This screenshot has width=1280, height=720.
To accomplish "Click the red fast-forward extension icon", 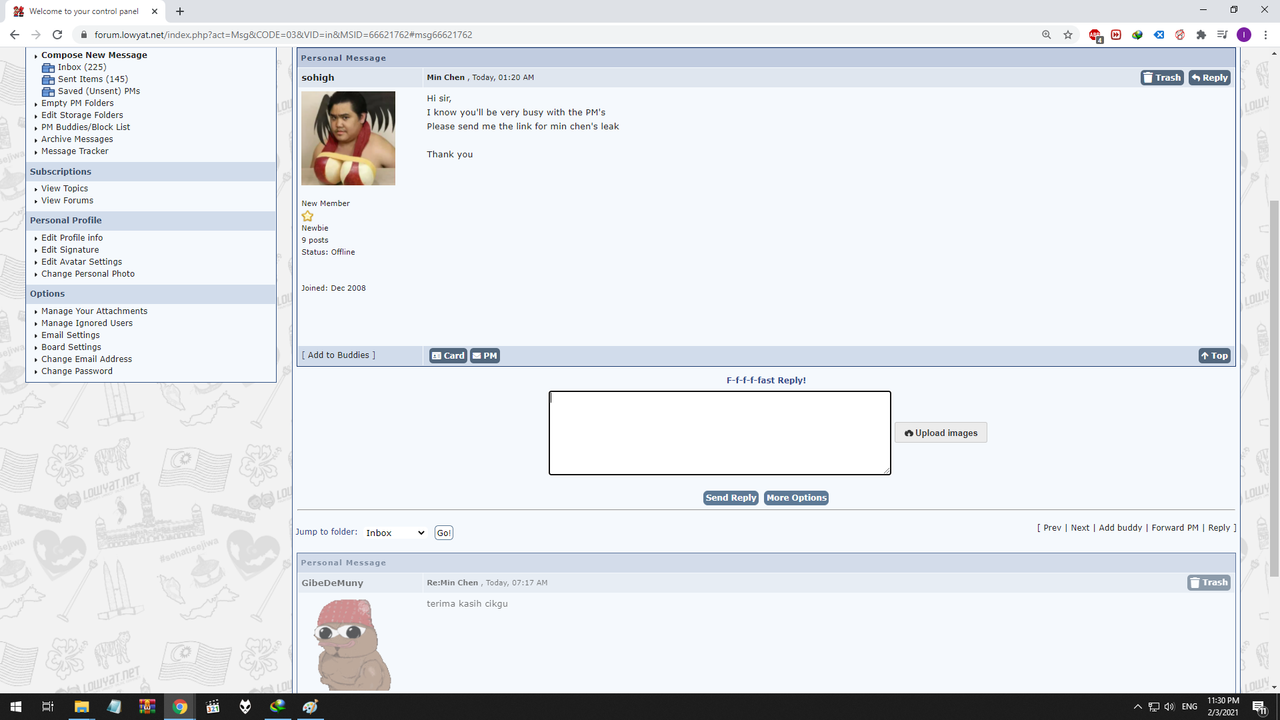I will (1116, 35).
